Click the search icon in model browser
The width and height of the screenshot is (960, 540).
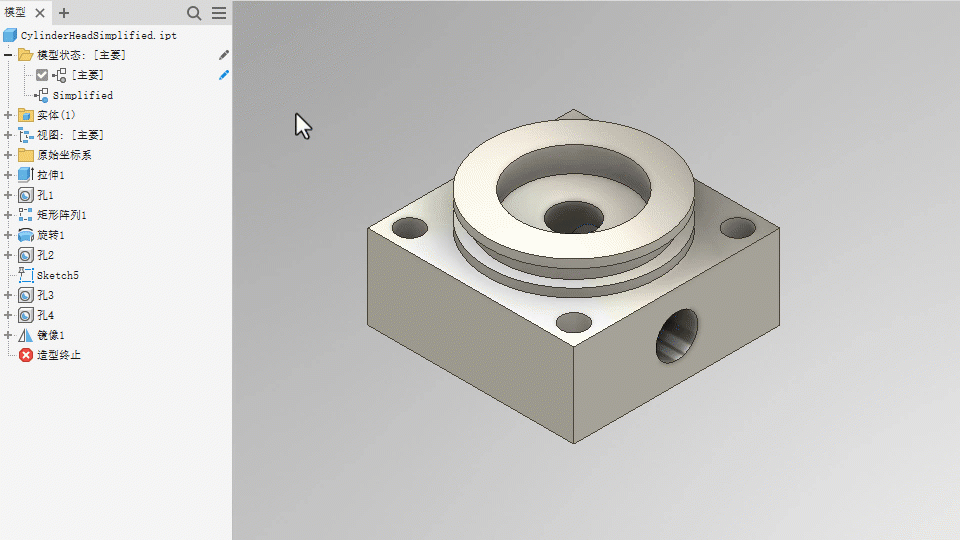(194, 13)
